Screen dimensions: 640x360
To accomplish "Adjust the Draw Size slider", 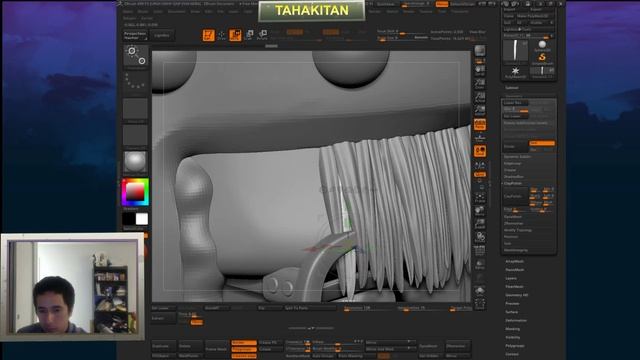I will point(402,38).
